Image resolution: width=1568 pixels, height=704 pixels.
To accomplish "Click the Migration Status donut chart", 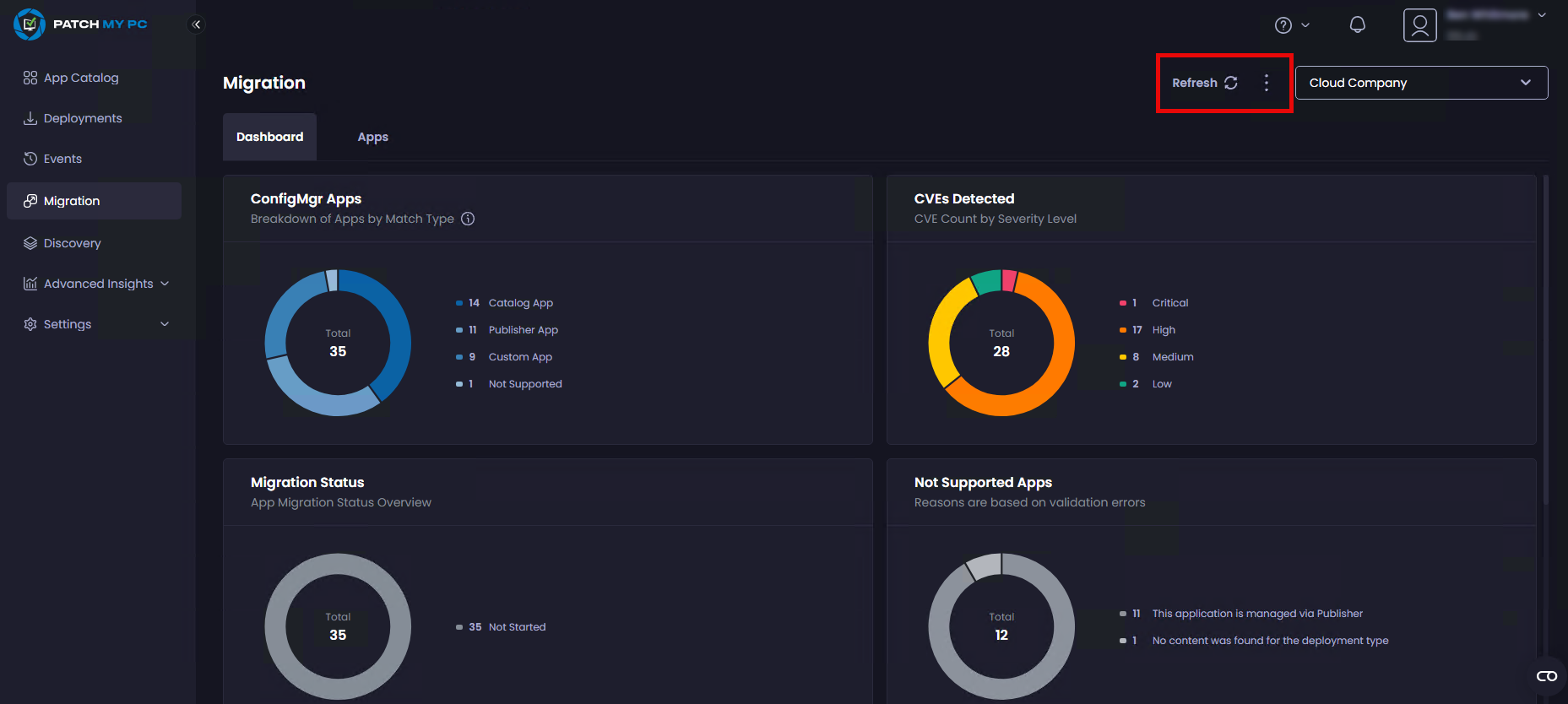I will 338,626.
